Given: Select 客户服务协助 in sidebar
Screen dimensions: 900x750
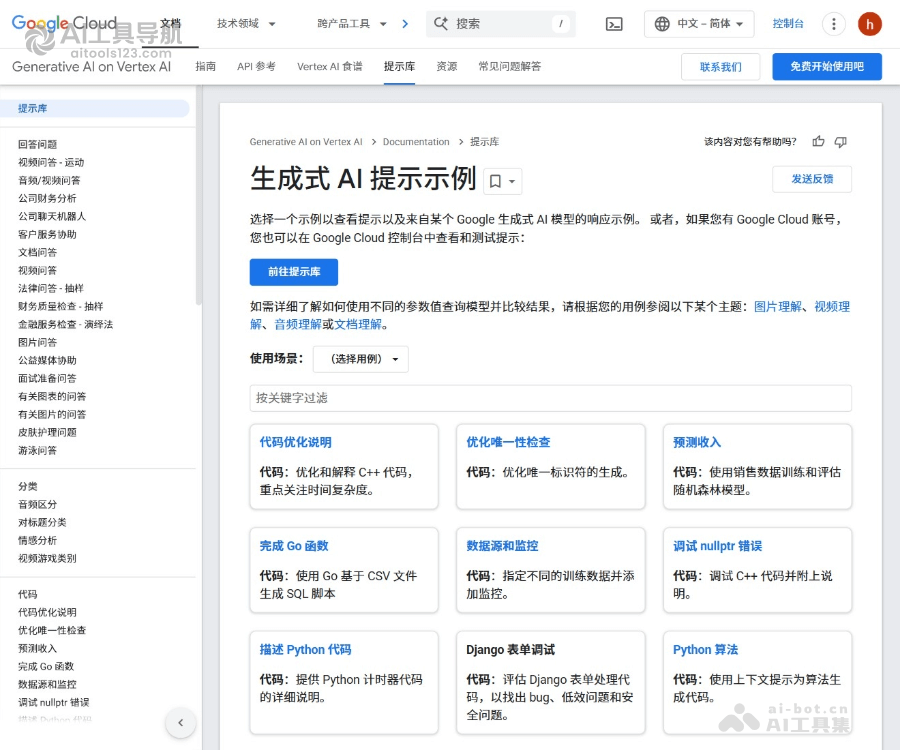Looking at the screenshot, I should point(47,235).
